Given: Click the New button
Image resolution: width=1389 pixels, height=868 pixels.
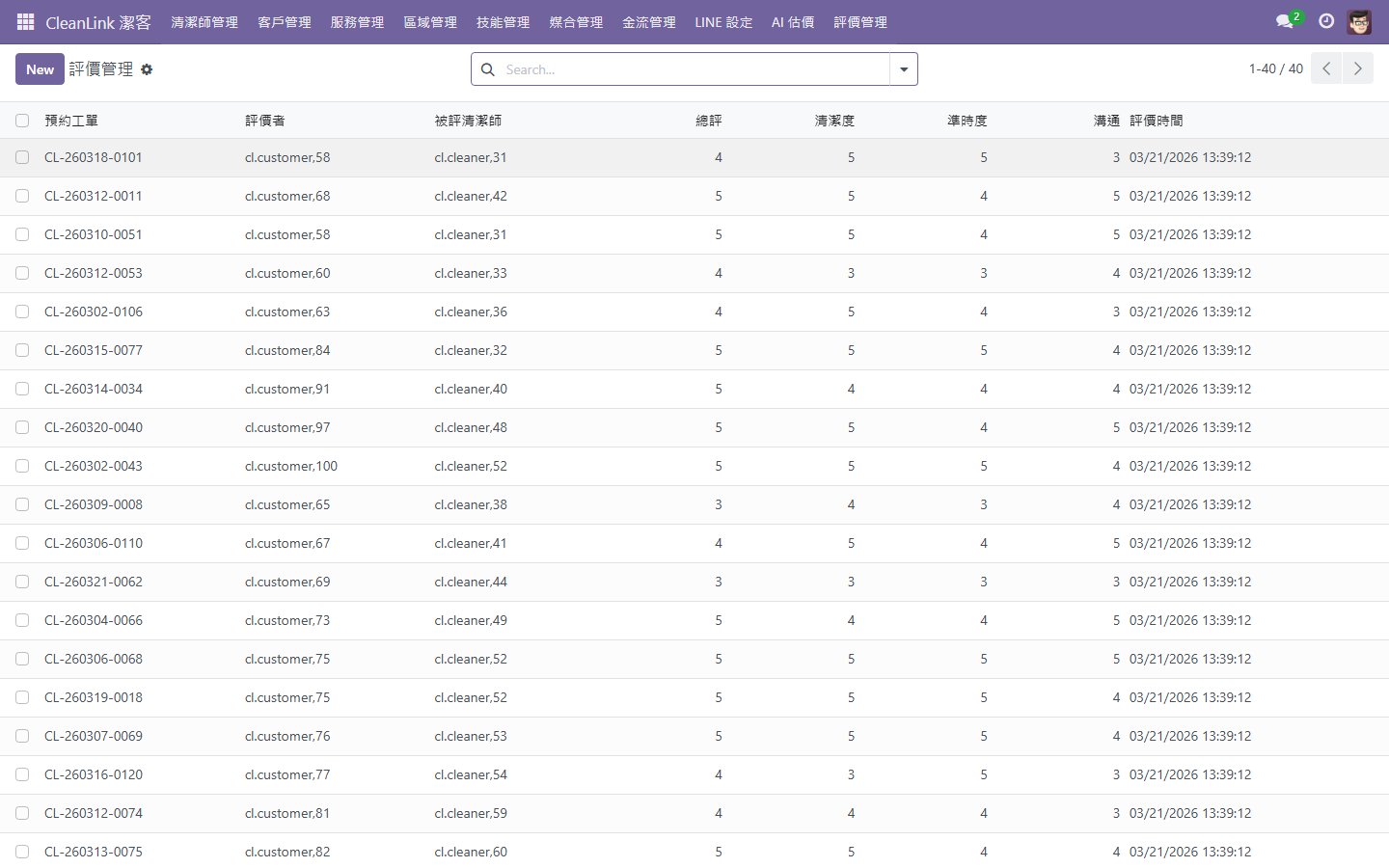Looking at the screenshot, I should [40, 69].
